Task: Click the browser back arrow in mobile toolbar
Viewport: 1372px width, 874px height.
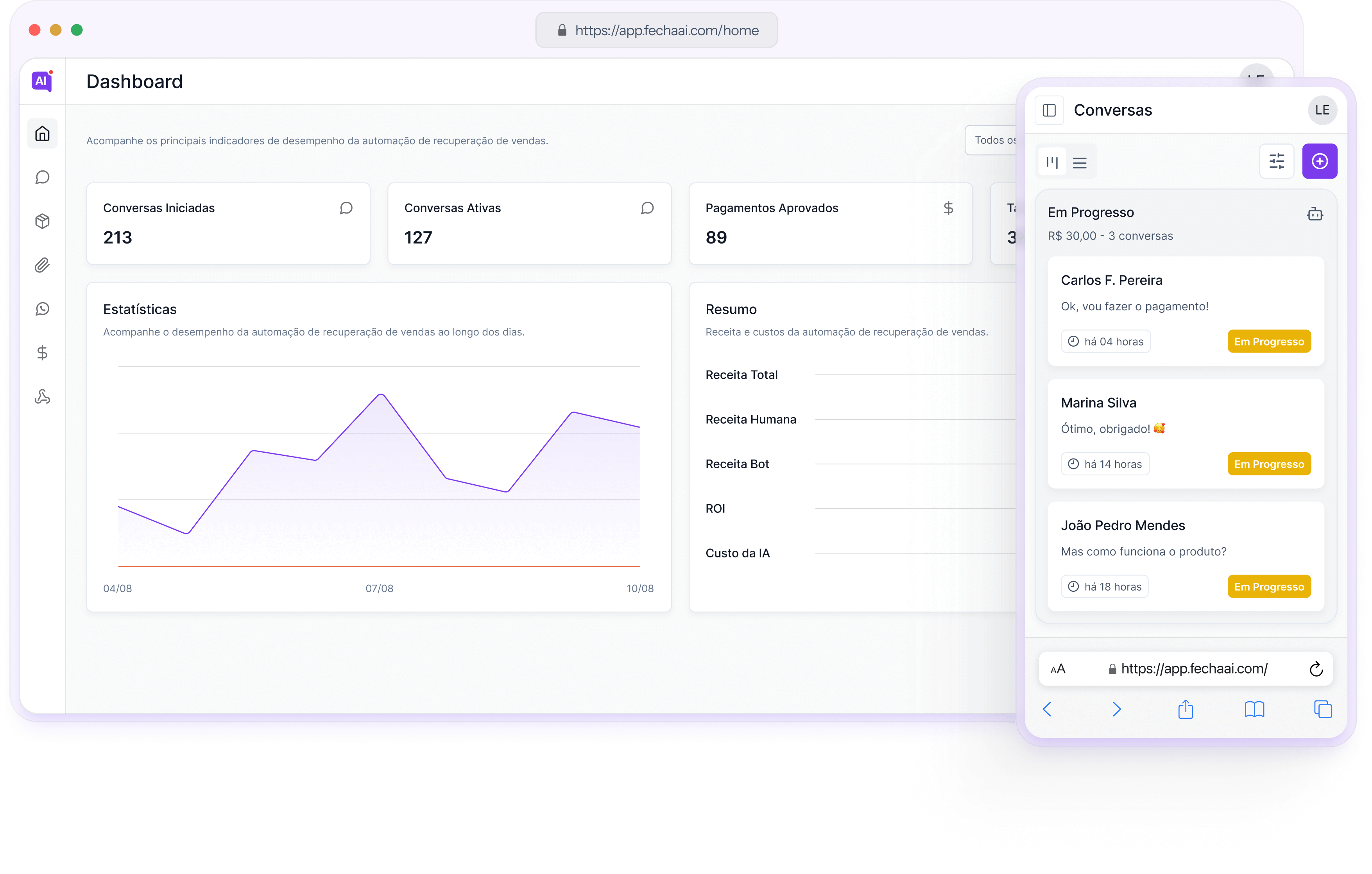Action: click(x=1047, y=709)
